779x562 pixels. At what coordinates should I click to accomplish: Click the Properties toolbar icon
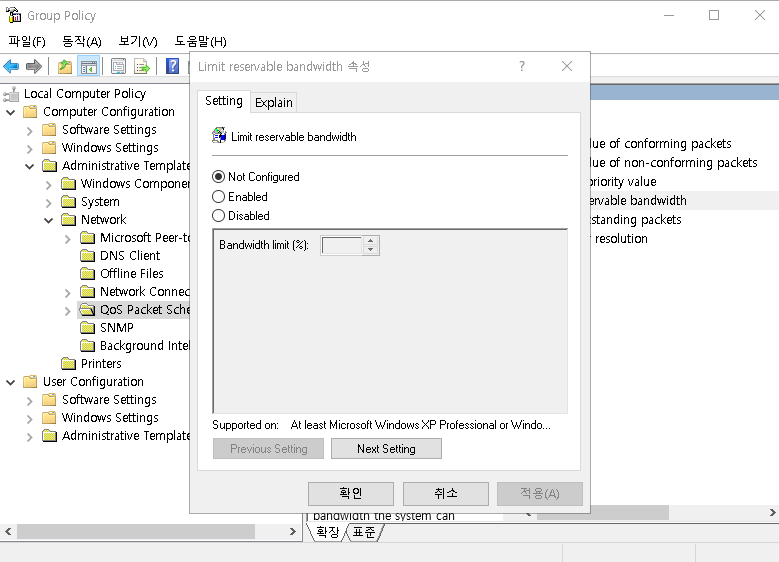click(x=118, y=67)
